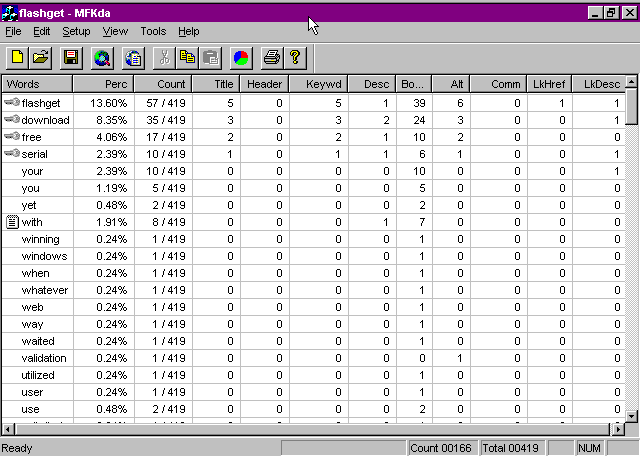640x456 pixels.
Task: Open the pie chart icon
Action: (x=241, y=58)
